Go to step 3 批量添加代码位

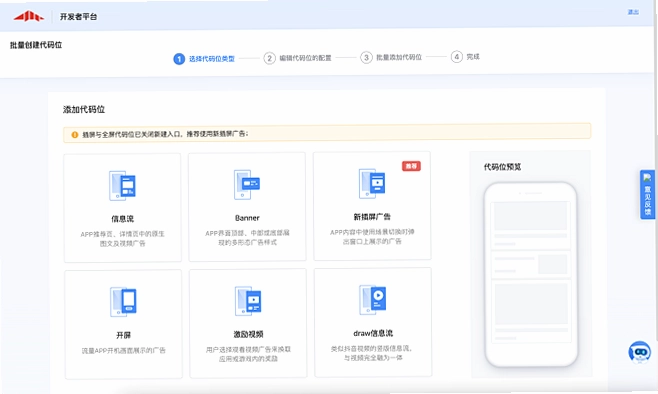click(x=391, y=57)
